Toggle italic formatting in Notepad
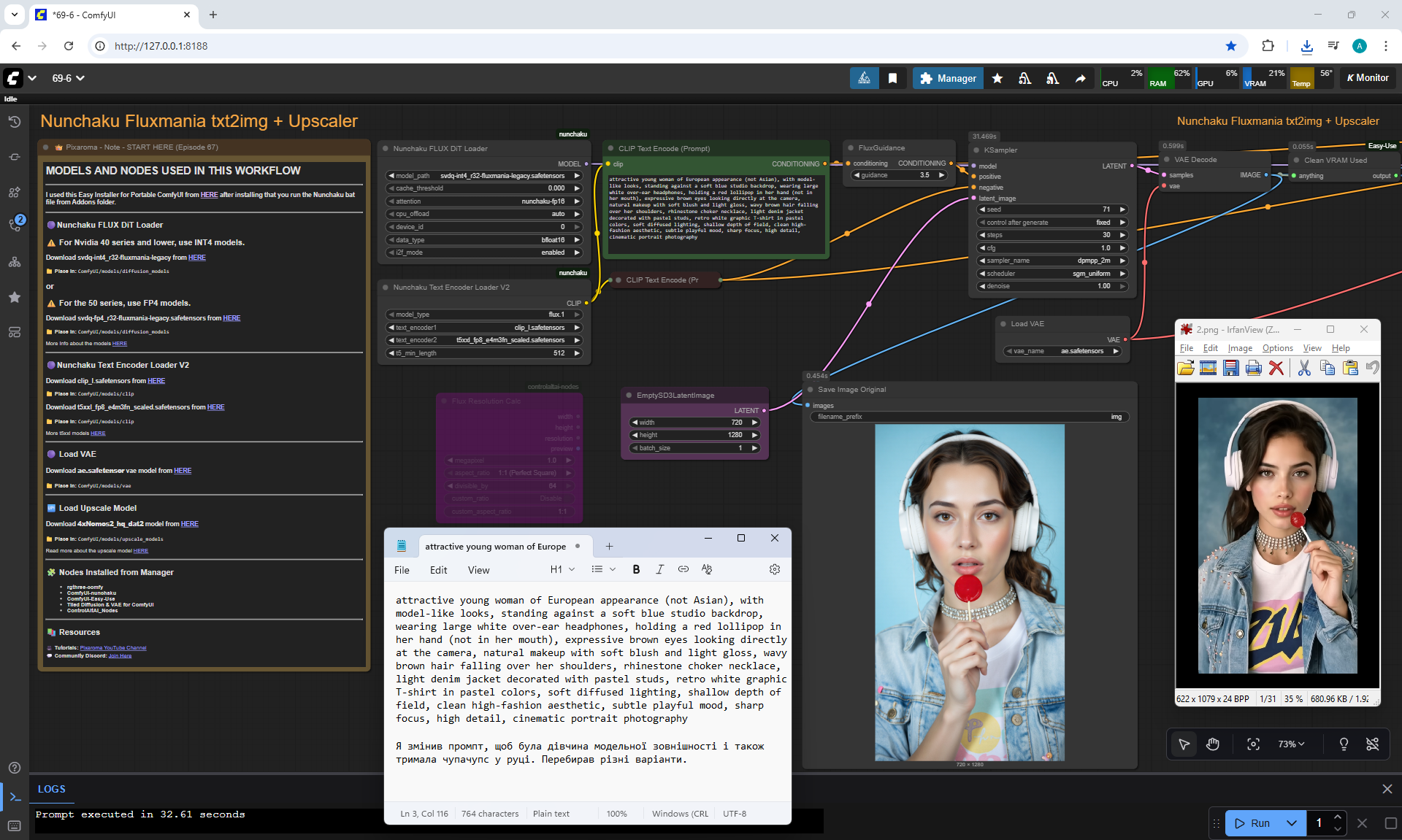This screenshot has height=840, width=1402. tap(659, 569)
